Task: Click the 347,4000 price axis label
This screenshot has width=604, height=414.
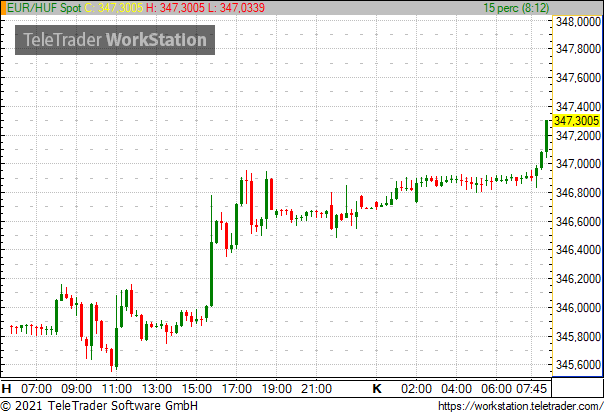Action: 578,106
